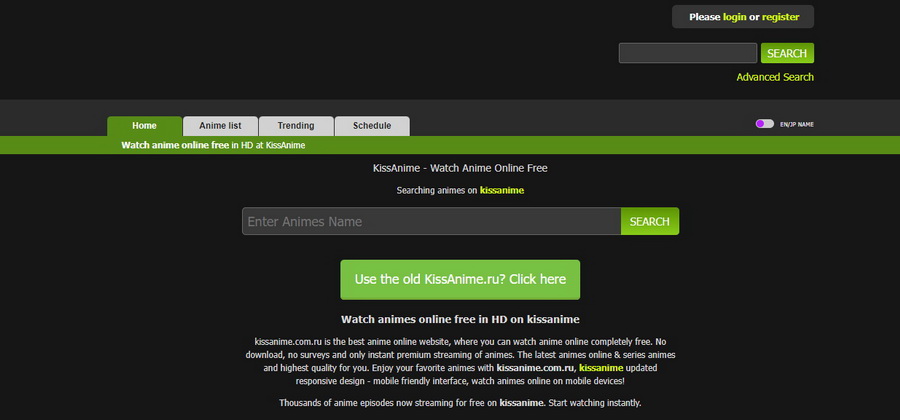Click 'Watch animes online free in HD' heading
Screen dimensions: 900x420
point(460,319)
